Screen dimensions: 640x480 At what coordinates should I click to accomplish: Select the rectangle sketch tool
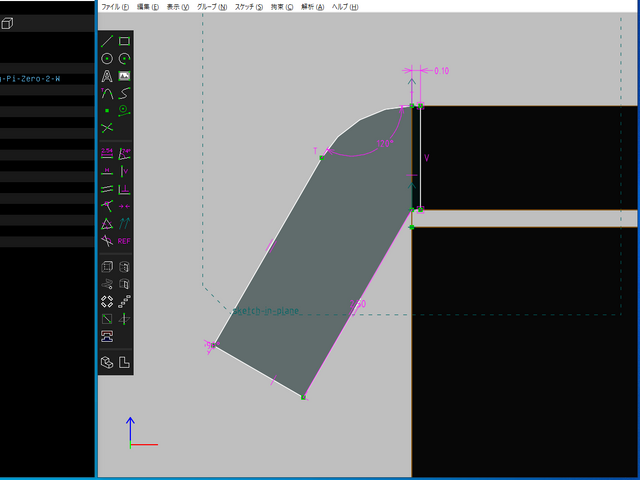click(124, 41)
